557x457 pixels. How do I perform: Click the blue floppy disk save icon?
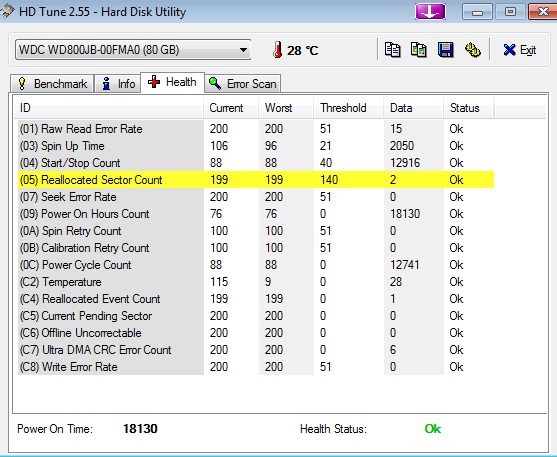coord(445,50)
